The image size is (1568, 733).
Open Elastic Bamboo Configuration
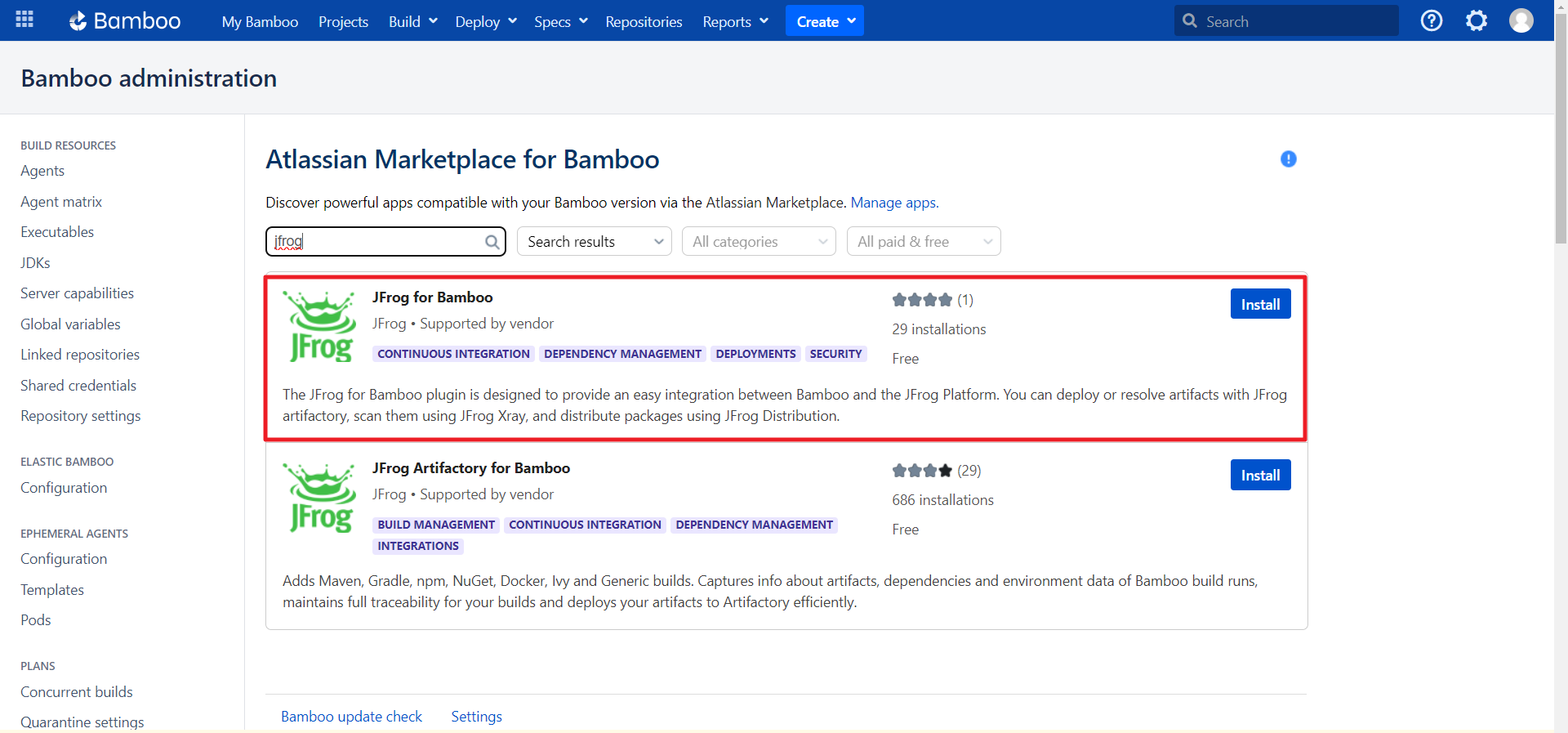[64, 488]
